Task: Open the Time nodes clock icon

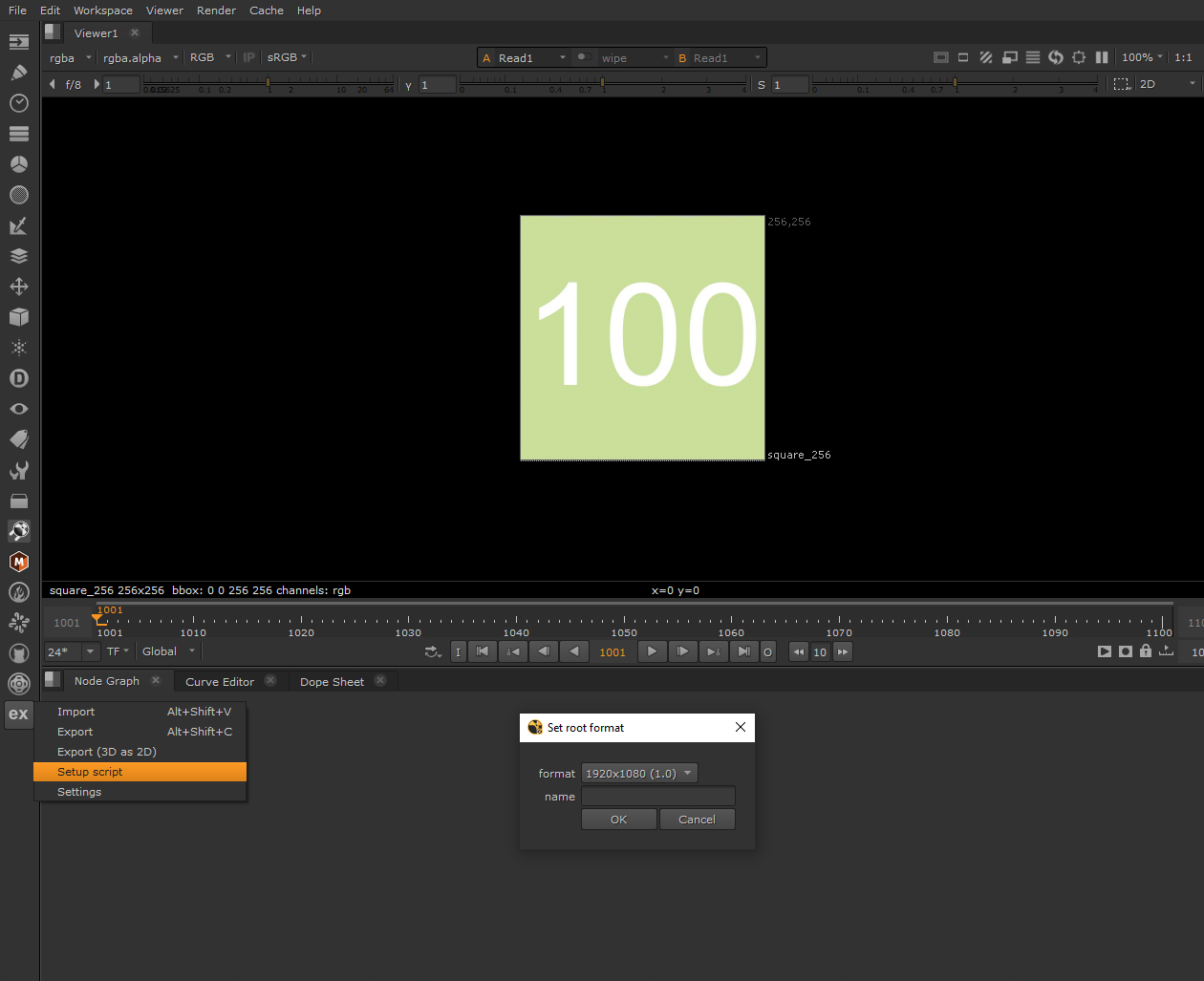Action: 19,103
